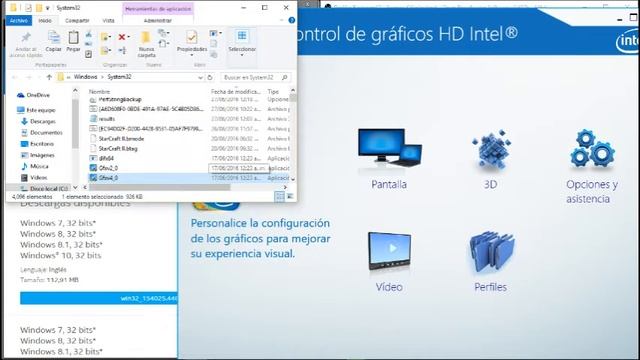This screenshot has width=640, height=360.
Task: Open Imágenes in the navigation pane
Action: click(38, 155)
